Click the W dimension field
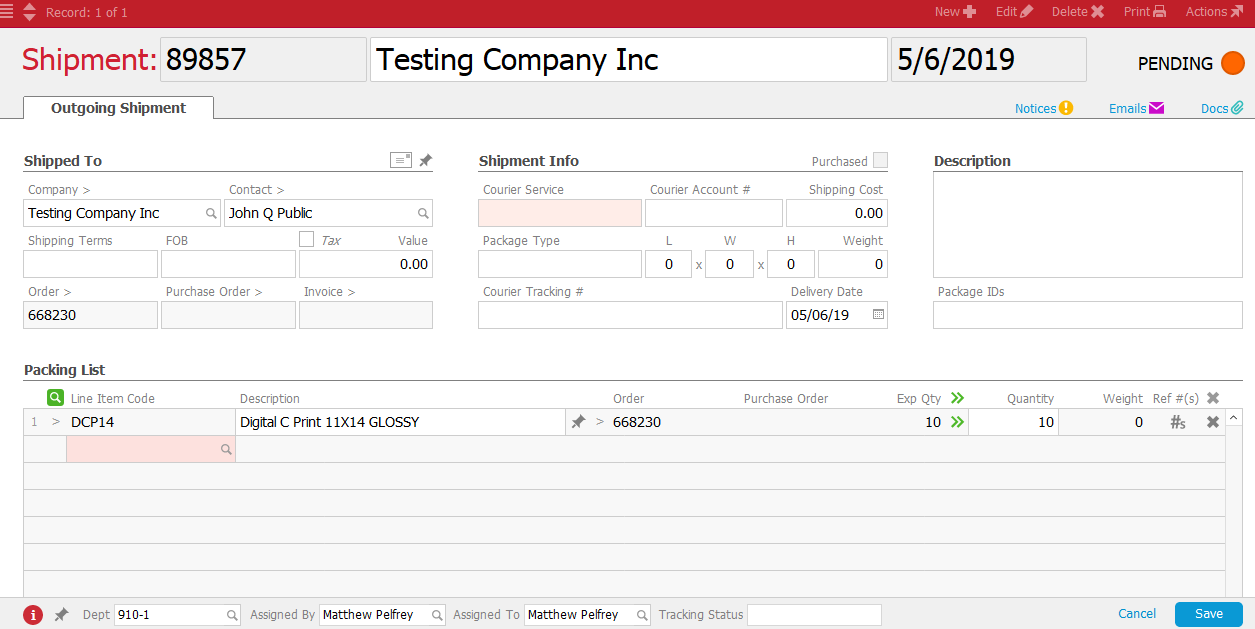Viewport: 1255px width, 629px height. [x=729, y=264]
